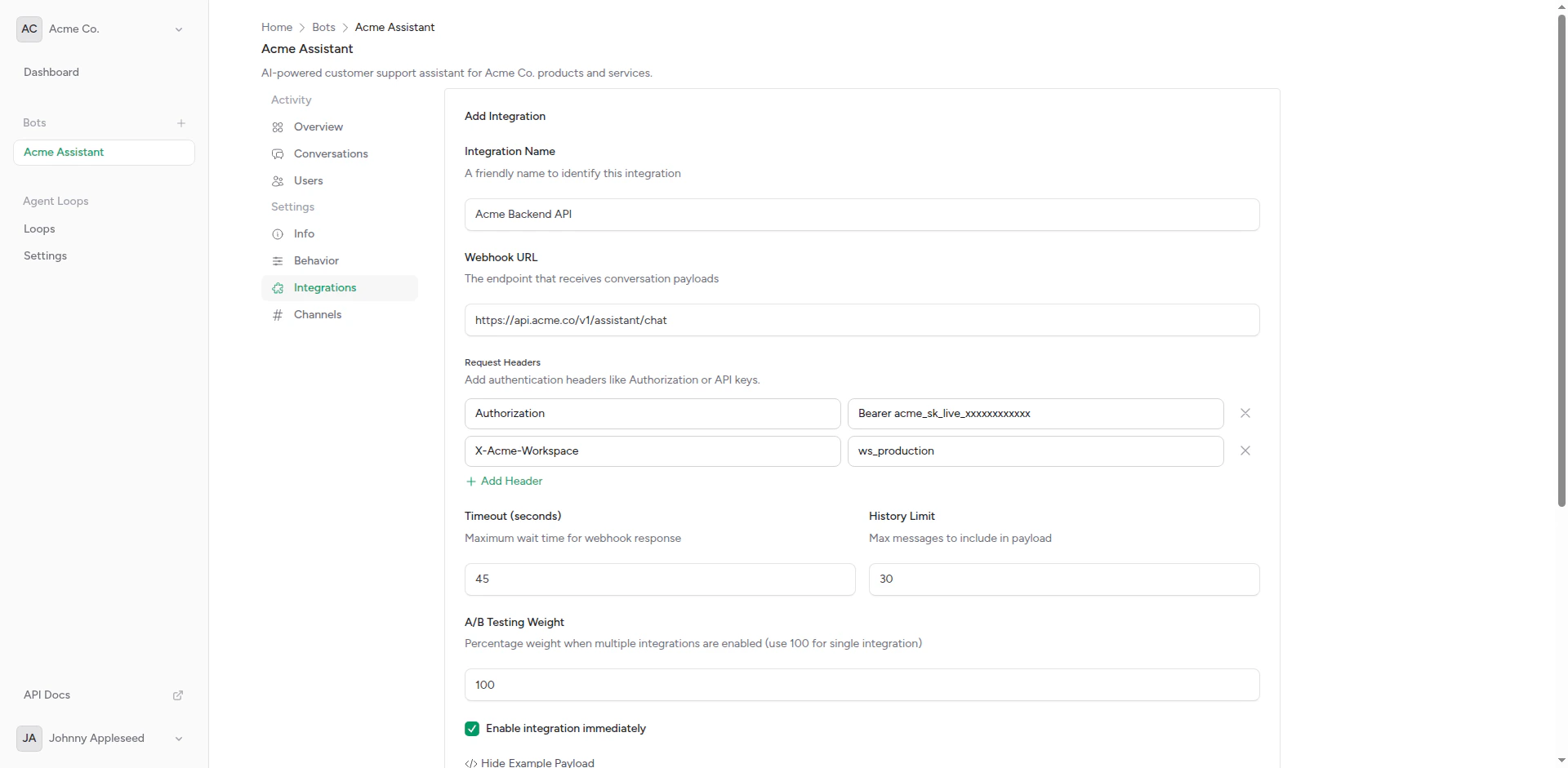Click the external link icon next to API Docs
Screen dimensions: 1568x768
pos(178,695)
